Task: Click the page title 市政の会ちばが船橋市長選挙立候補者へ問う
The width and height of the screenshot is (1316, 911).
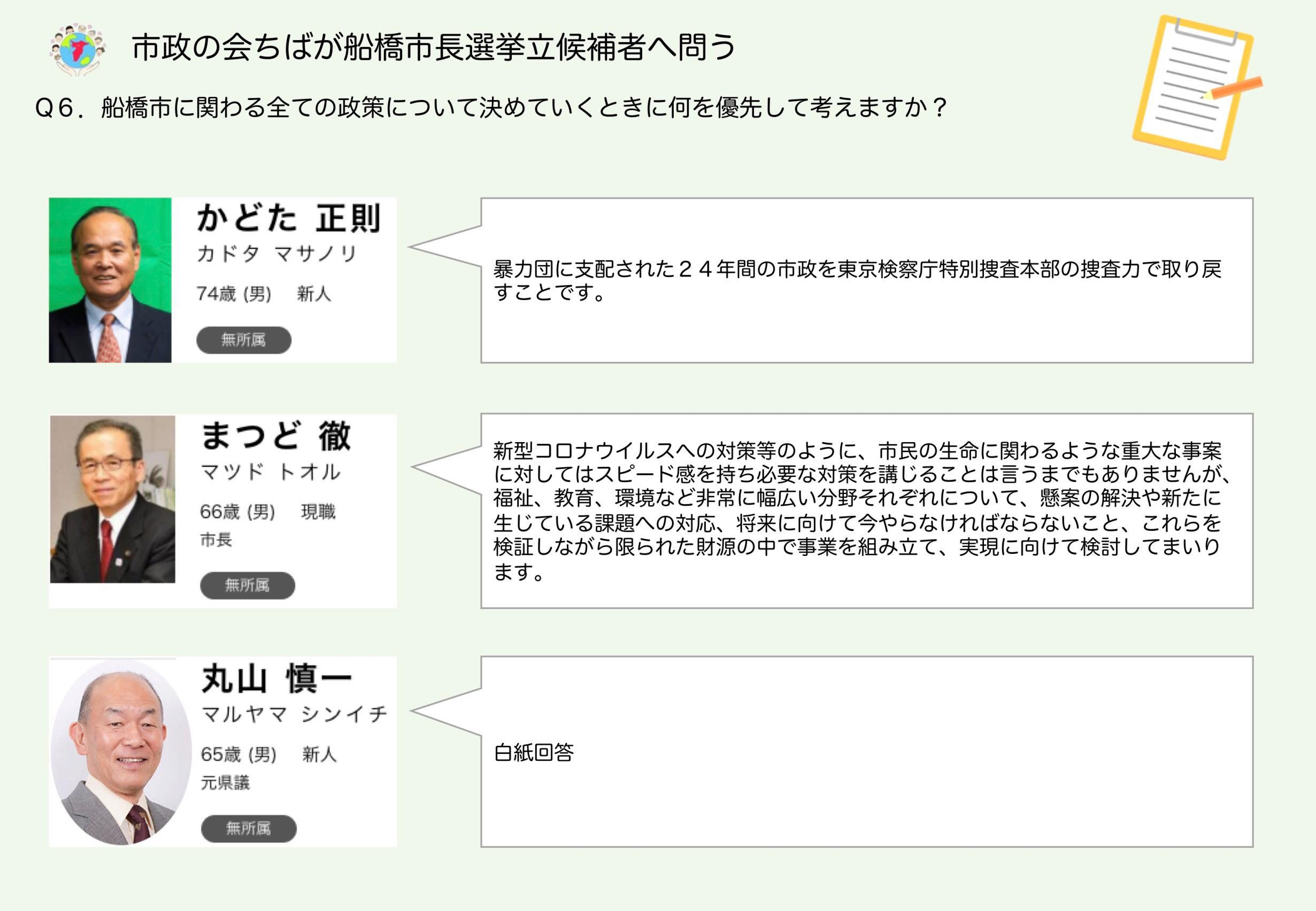Action: pyautogui.click(x=433, y=48)
